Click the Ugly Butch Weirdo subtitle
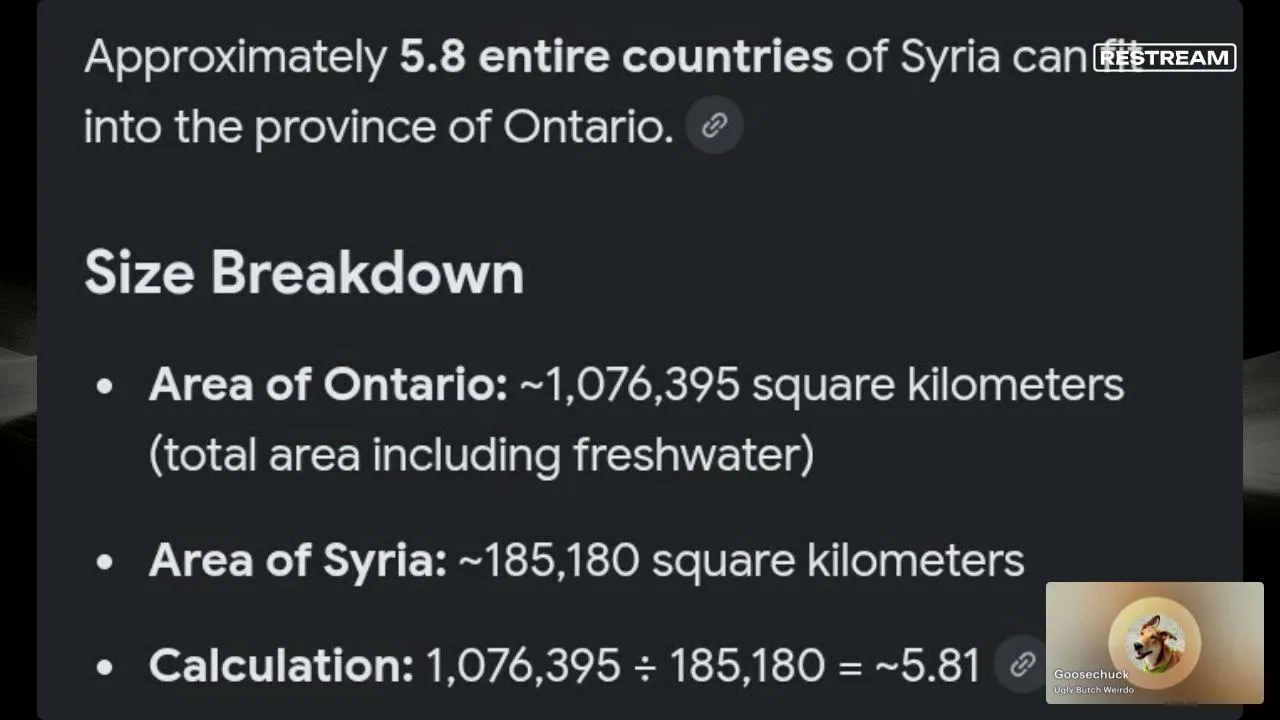The image size is (1280, 720). pyautogui.click(x=1093, y=690)
